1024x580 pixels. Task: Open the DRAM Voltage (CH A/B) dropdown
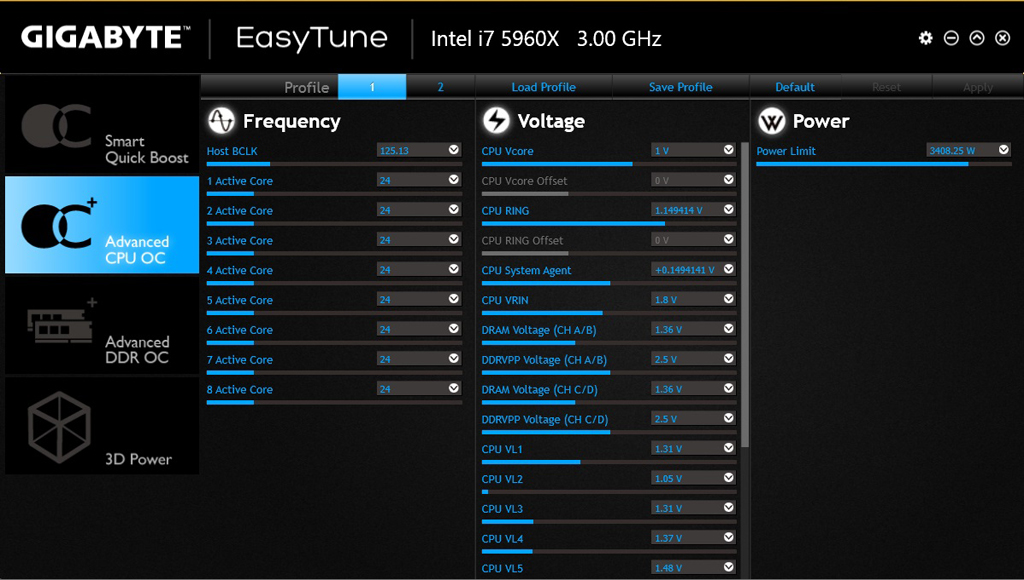pos(728,329)
